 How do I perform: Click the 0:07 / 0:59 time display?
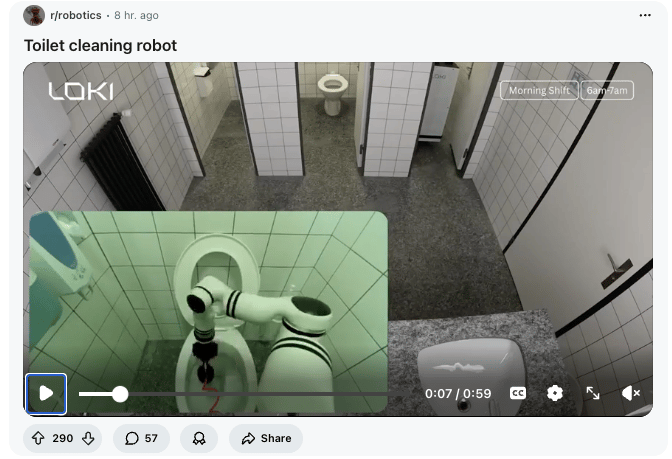458,393
